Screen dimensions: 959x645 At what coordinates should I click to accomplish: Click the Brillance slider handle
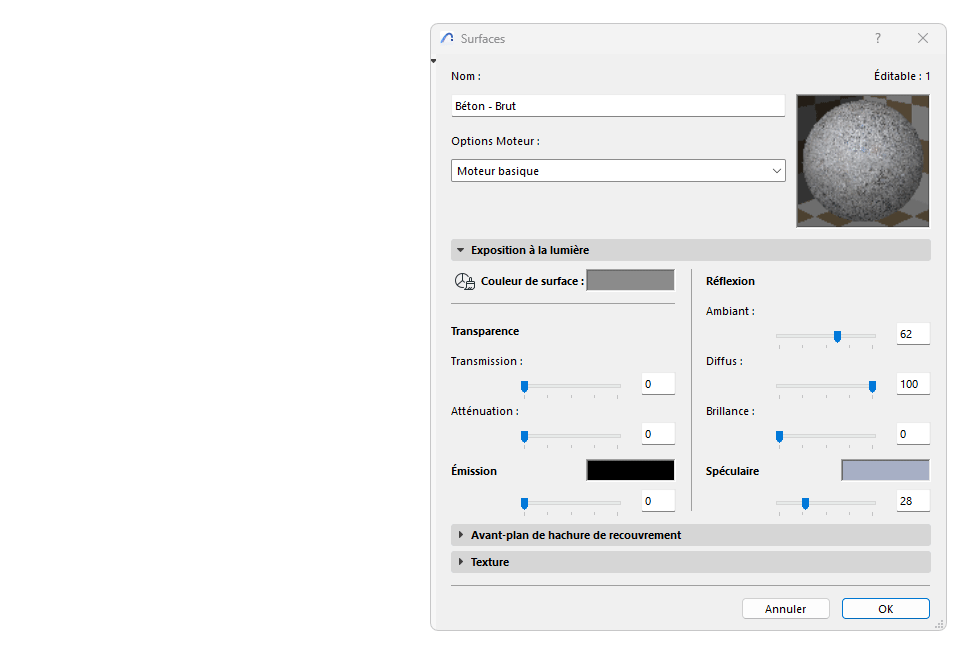pos(779,437)
